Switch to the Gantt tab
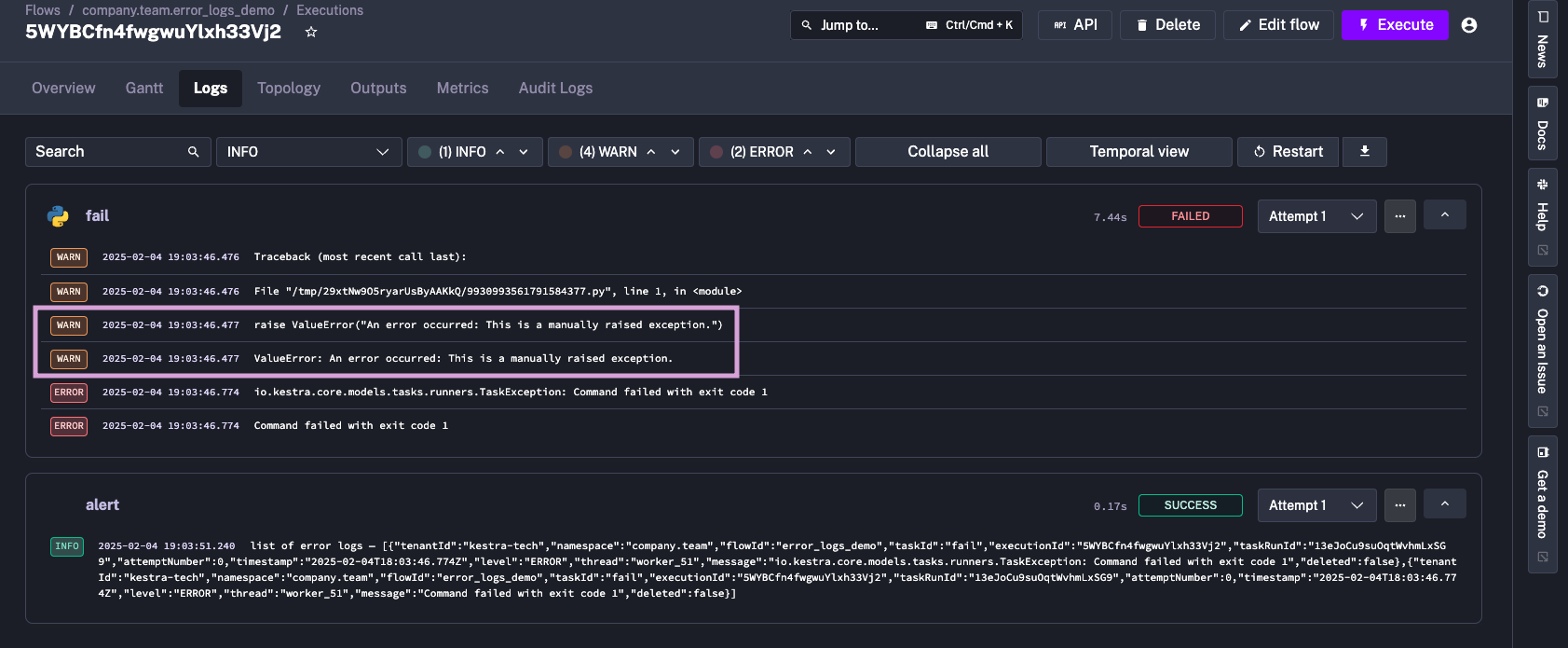This screenshot has width=1568, height=648. (x=144, y=88)
